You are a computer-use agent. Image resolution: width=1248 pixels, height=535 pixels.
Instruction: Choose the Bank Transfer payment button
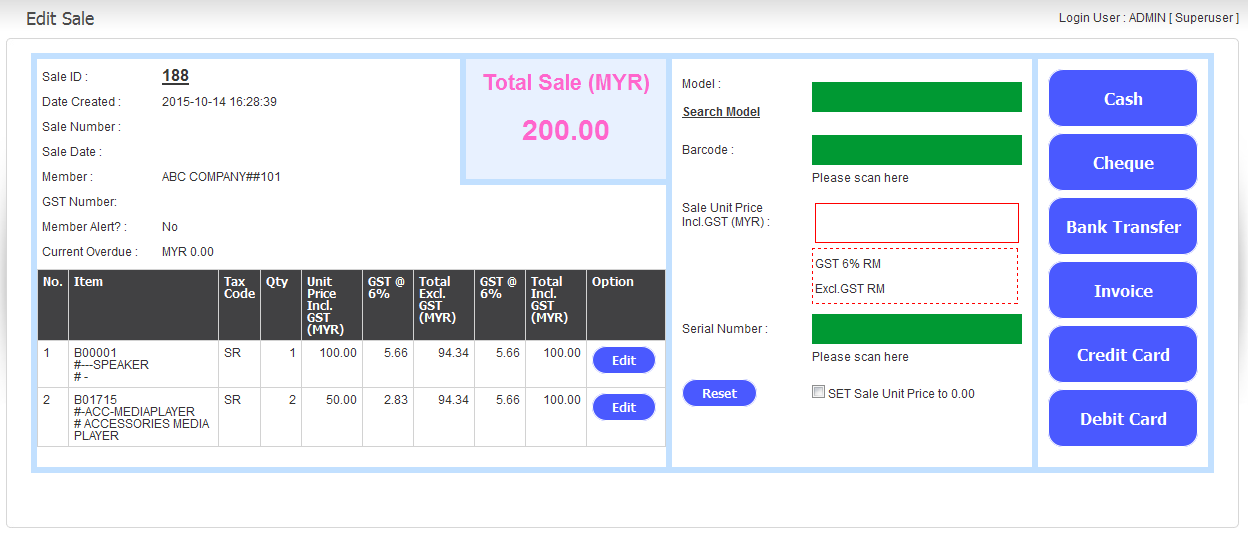click(1122, 227)
